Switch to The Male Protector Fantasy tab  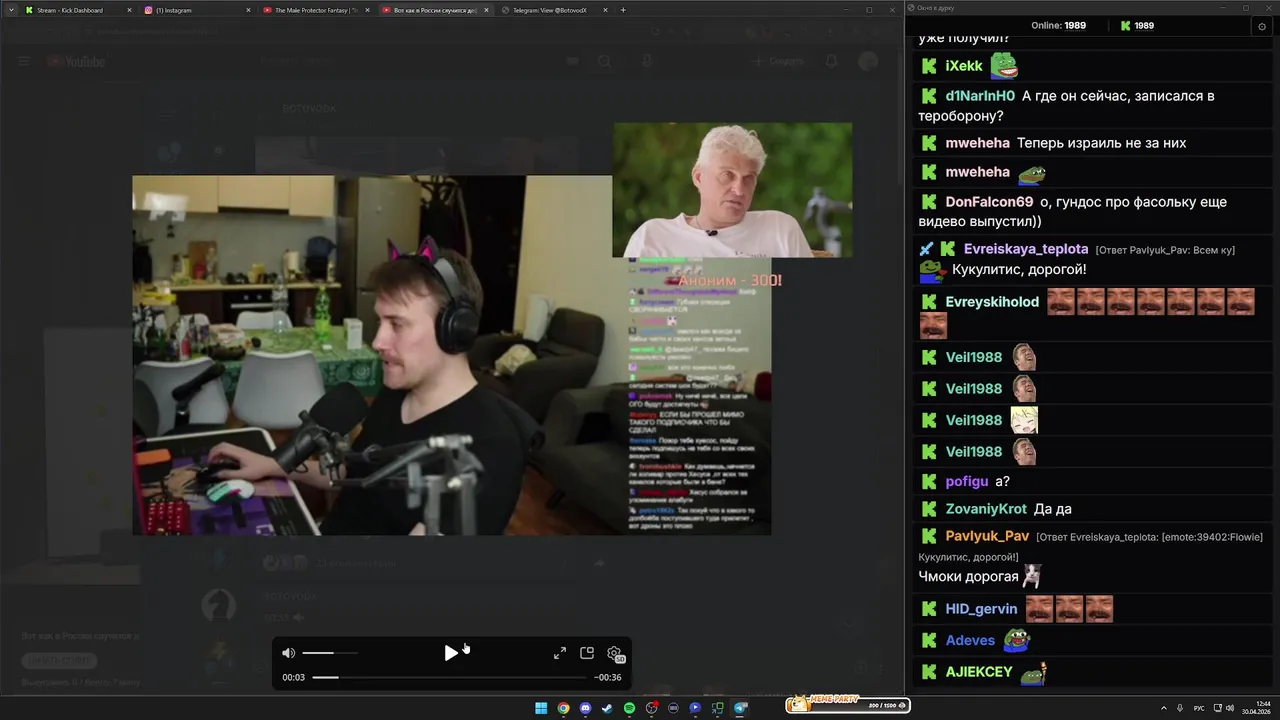point(314,10)
